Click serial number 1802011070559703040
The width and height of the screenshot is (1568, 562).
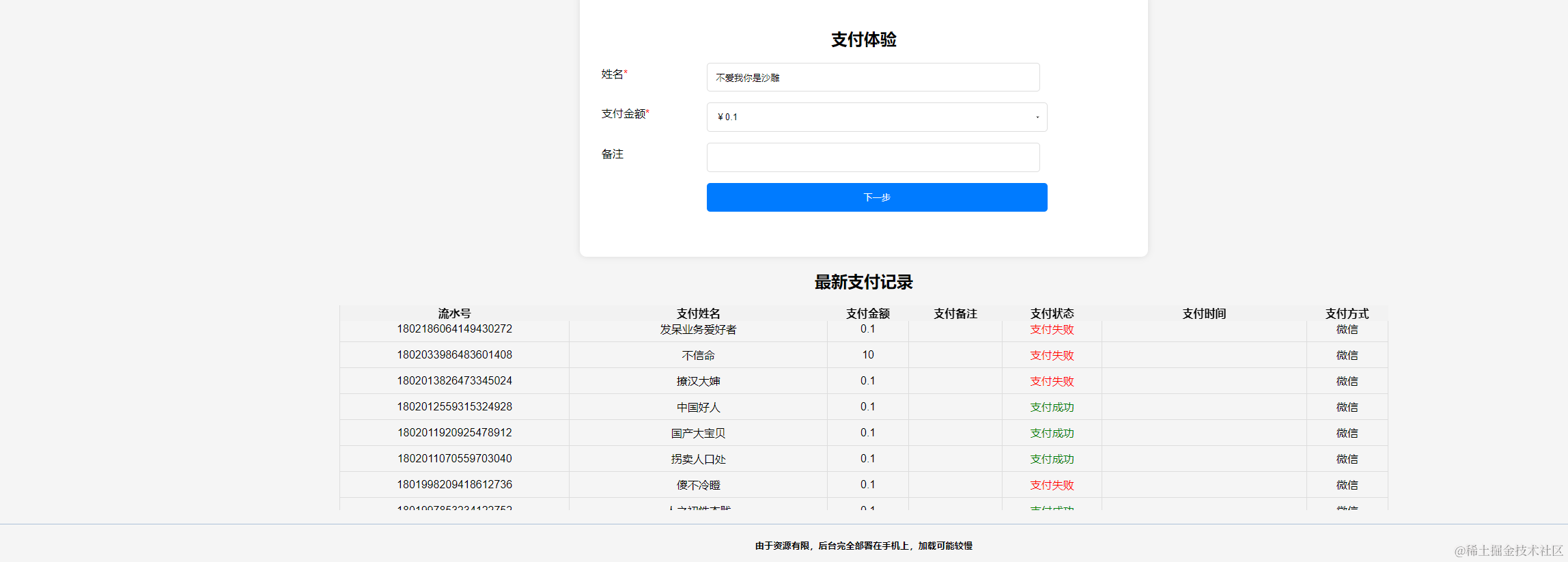click(454, 459)
